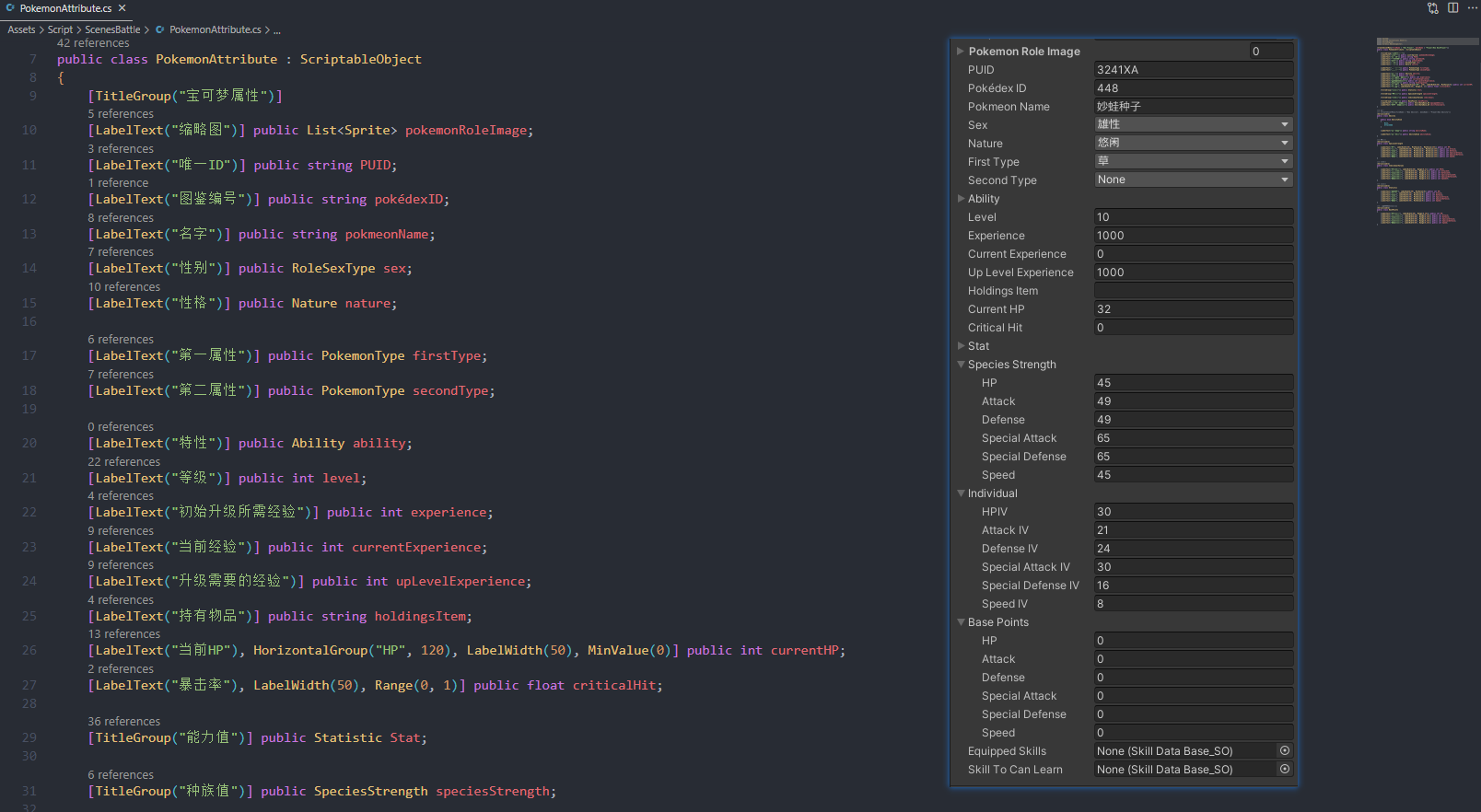Viewport: 1481px width, 812px height.
Task: Click the Experience value field
Action: [x=1193, y=236]
